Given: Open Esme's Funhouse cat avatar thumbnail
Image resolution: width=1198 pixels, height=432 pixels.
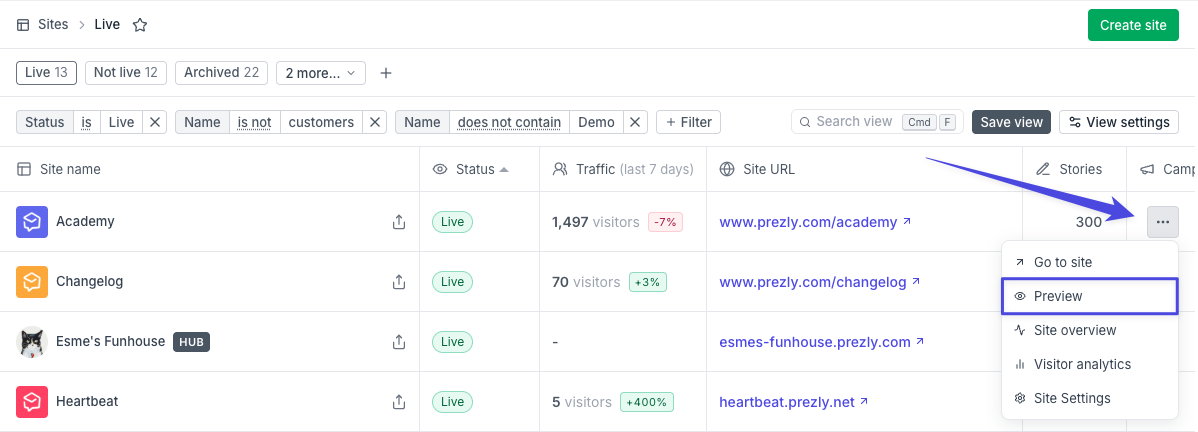Looking at the screenshot, I should [x=32, y=342].
